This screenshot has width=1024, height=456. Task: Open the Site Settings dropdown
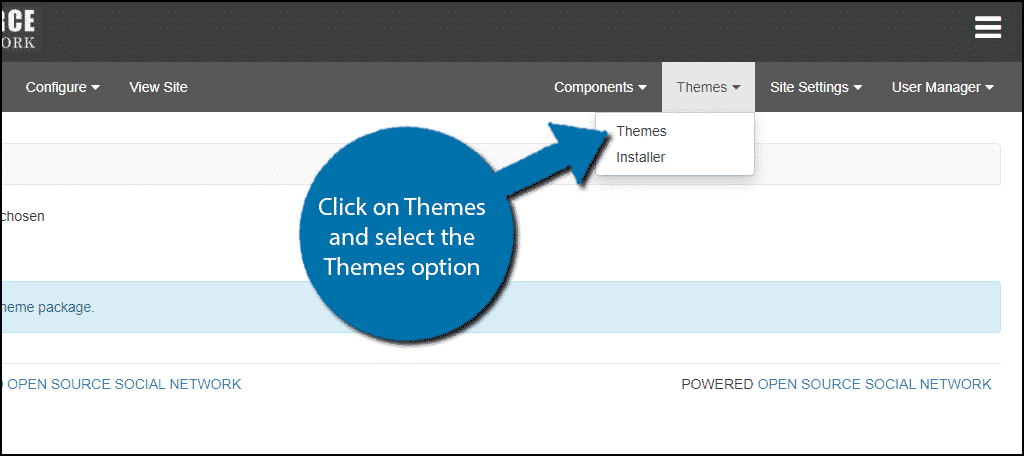tap(816, 87)
